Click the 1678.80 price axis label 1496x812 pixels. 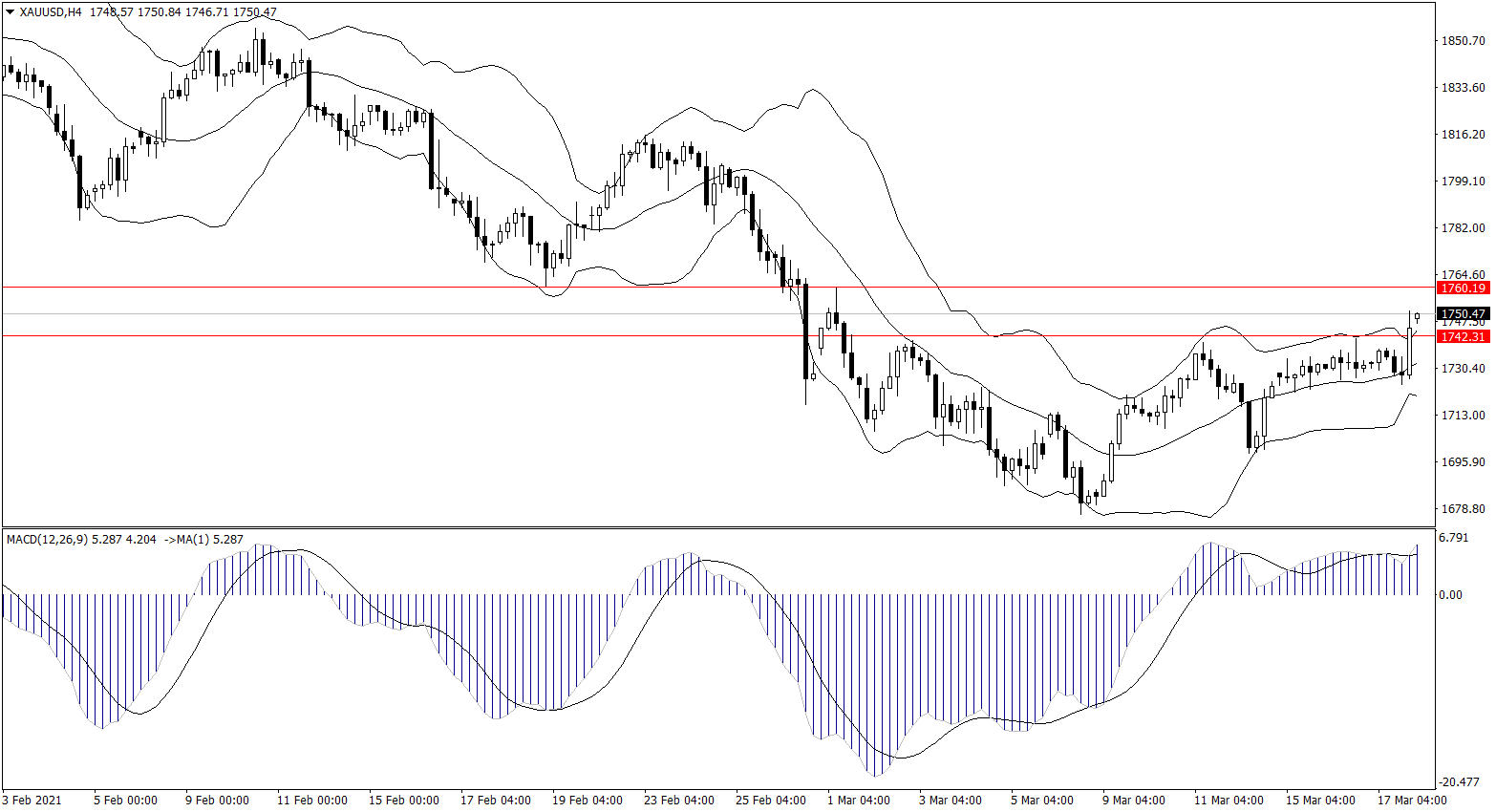[x=1463, y=509]
